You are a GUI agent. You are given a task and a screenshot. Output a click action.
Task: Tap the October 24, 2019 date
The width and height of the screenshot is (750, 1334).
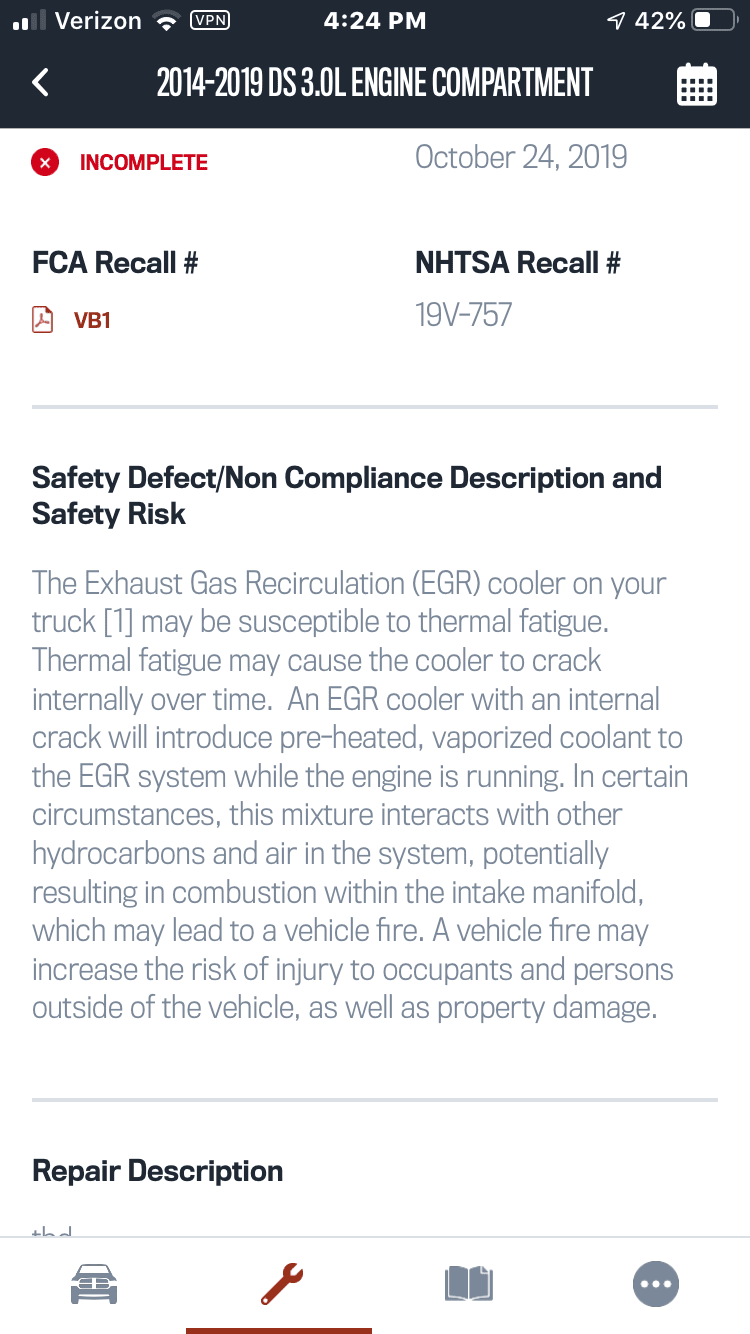521,157
